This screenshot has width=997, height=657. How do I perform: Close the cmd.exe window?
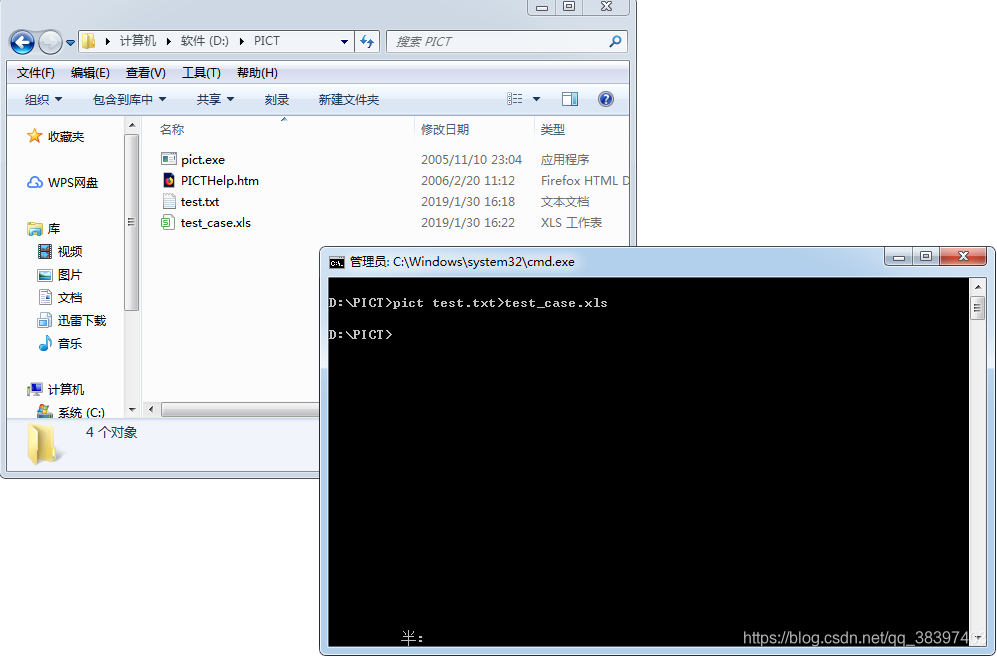tap(963, 256)
